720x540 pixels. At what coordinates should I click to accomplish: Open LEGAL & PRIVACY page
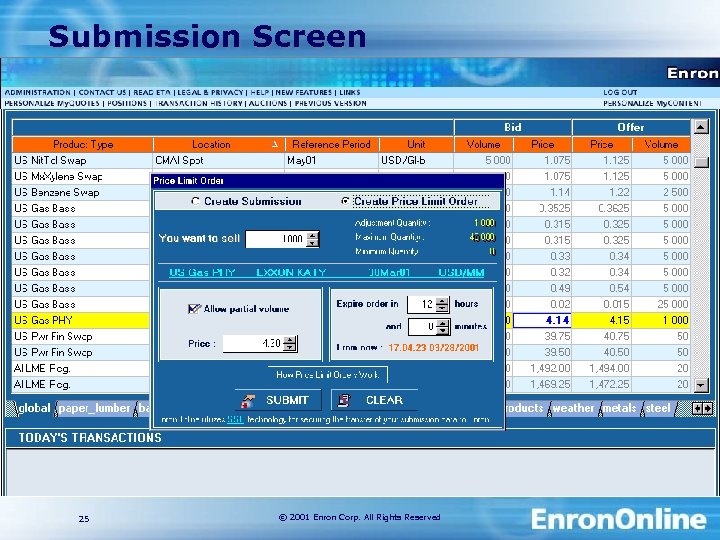[210, 92]
